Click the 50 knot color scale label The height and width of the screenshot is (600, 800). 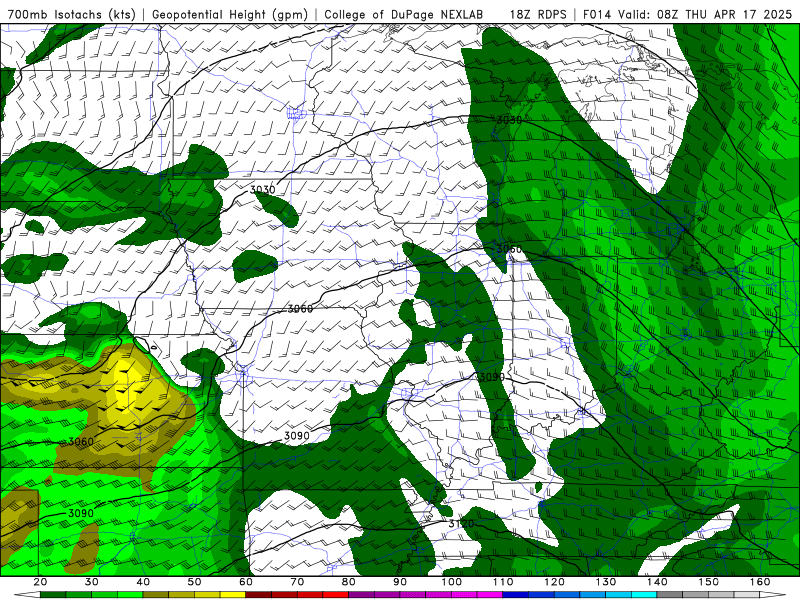click(194, 582)
